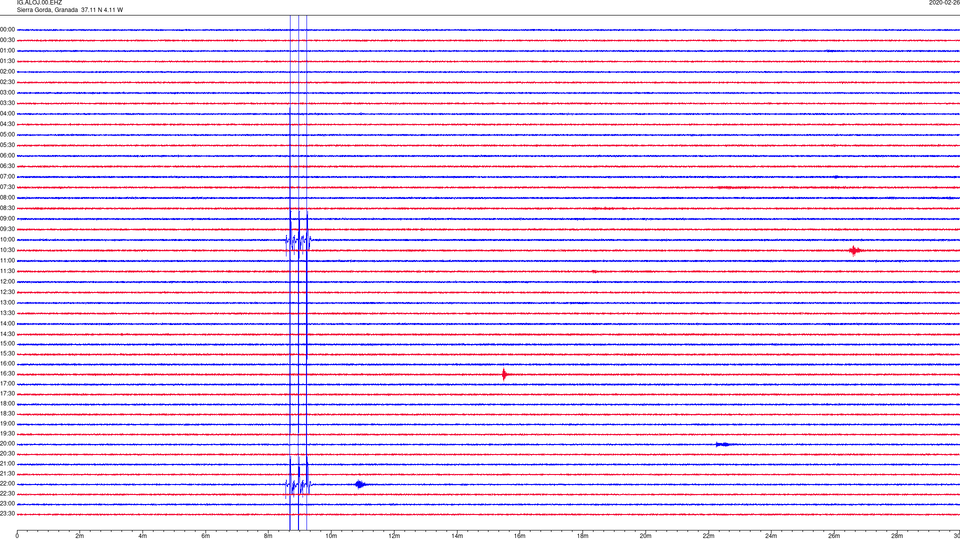Select the 20:30 trace time label
This screenshot has width=960, height=540.
(7, 454)
